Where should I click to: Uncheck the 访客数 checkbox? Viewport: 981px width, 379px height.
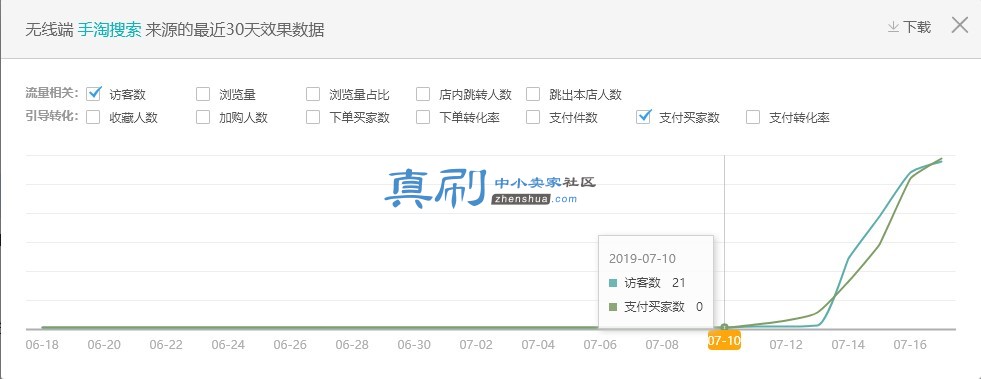tap(94, 94)
